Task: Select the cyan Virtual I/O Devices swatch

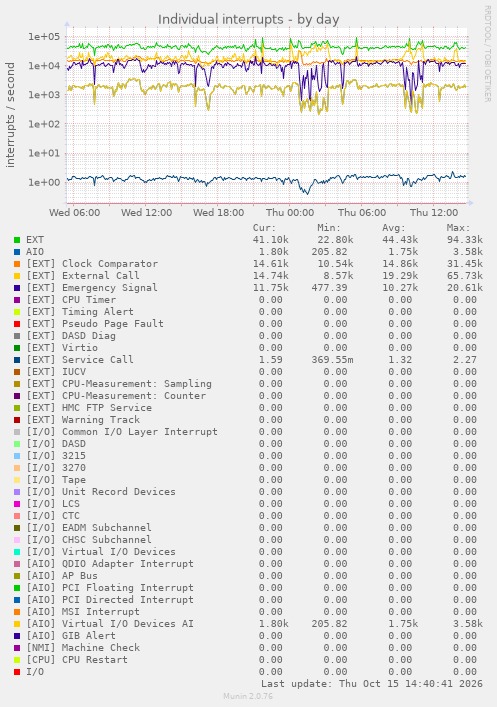Action: click(x=17, y=552)
